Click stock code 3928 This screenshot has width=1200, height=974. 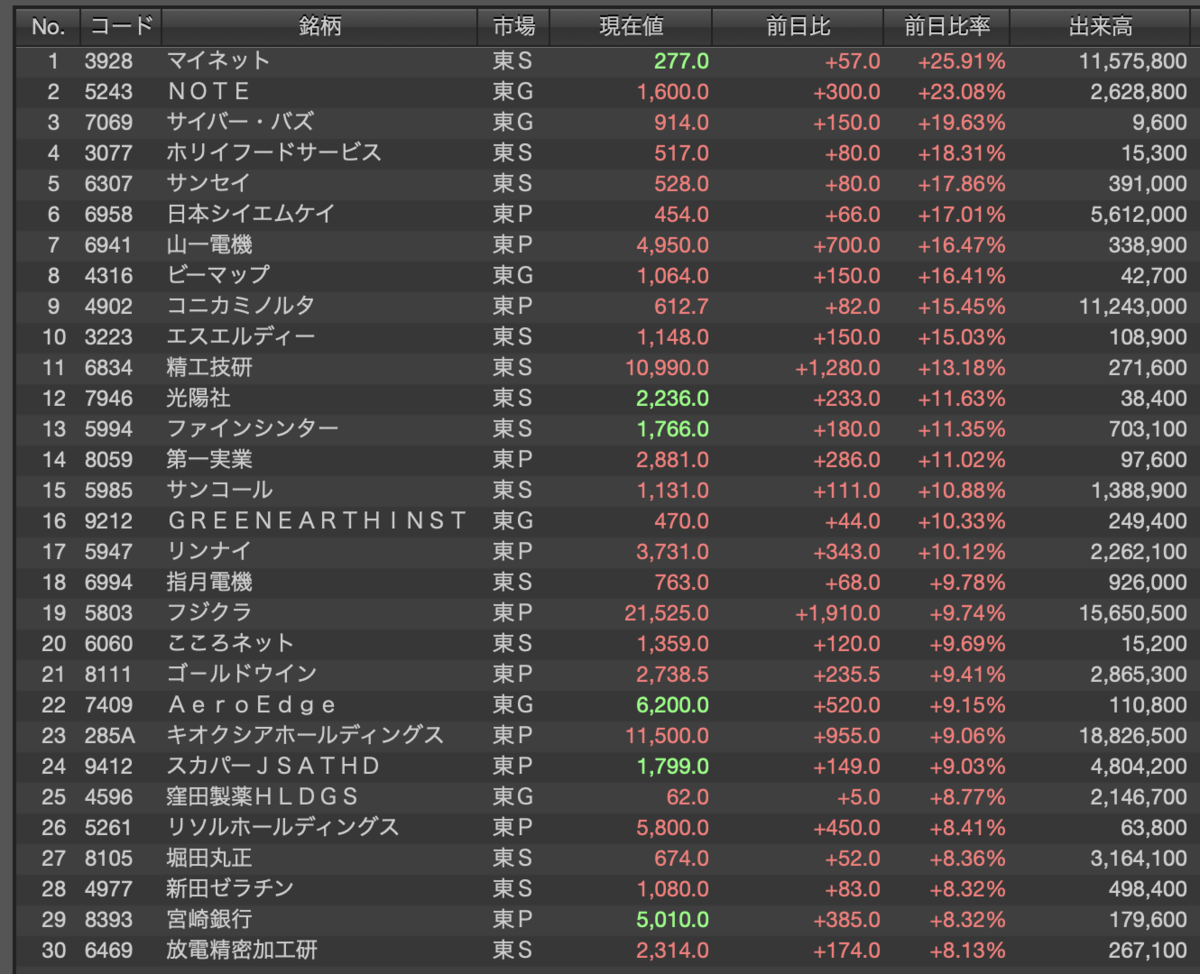[x=108, y=61]
